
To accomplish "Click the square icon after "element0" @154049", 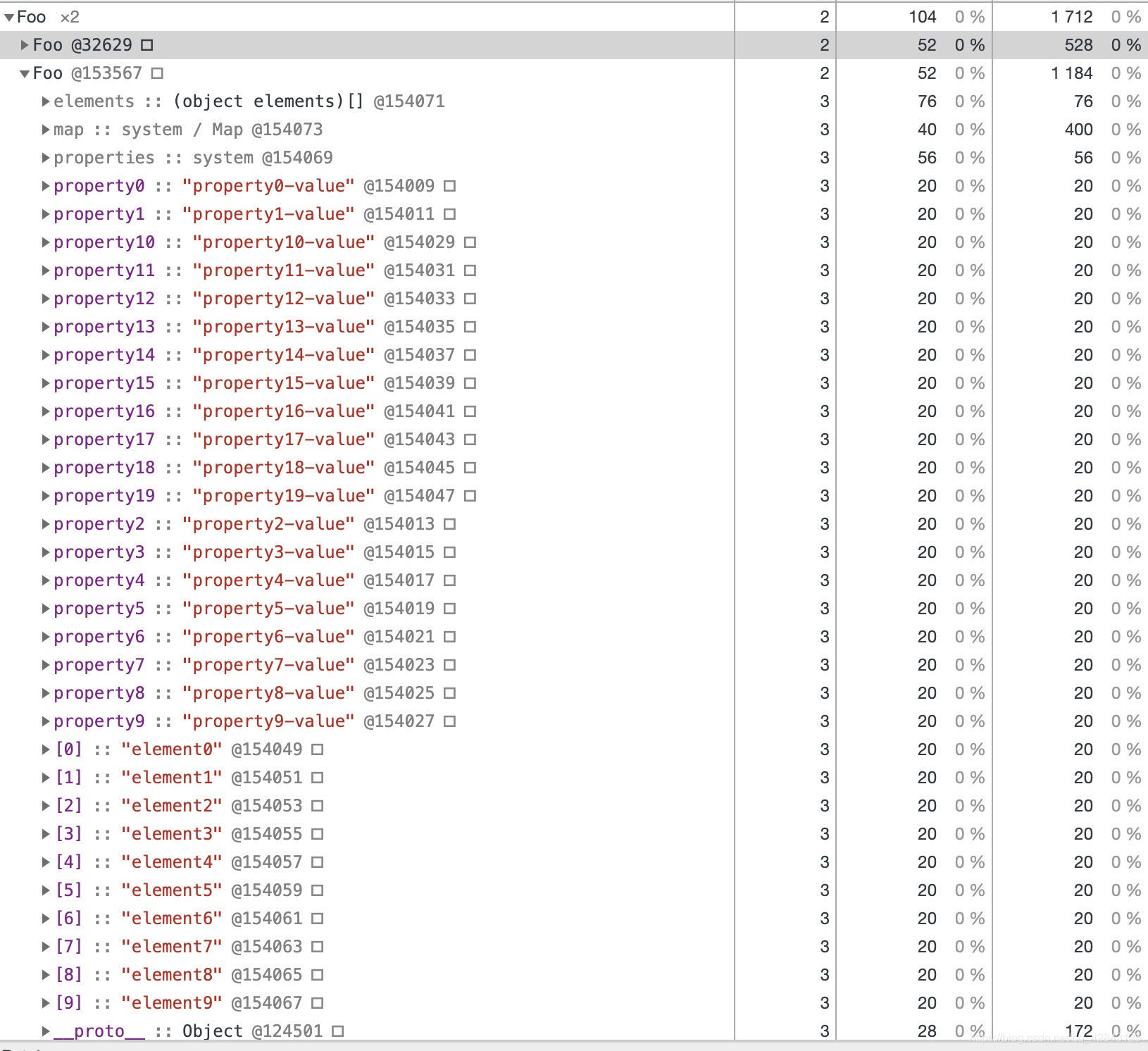I will click(318, 750).
